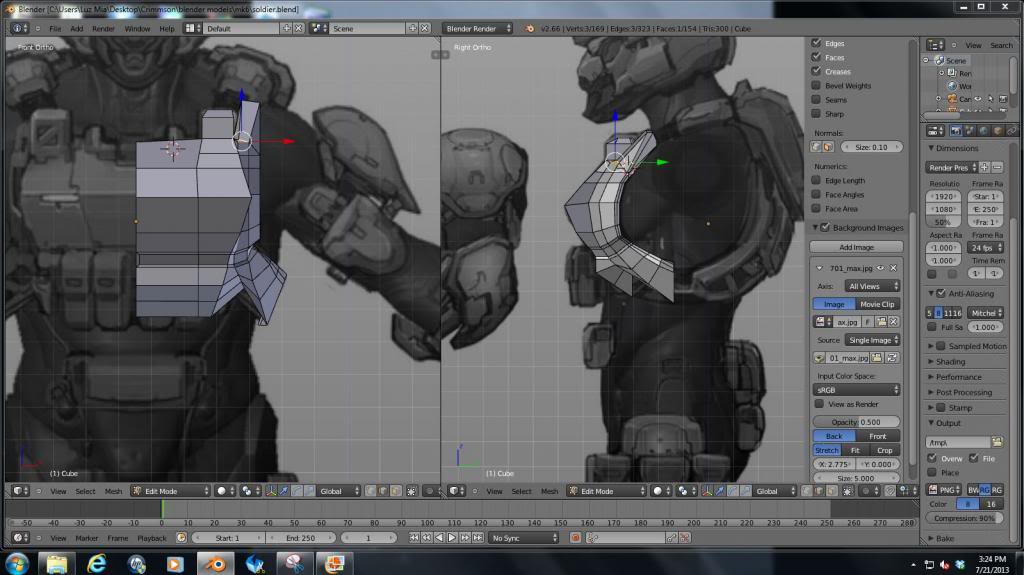Set background image to Front
The width and height of the screenshot is (1024, 575).
(878, 436)
